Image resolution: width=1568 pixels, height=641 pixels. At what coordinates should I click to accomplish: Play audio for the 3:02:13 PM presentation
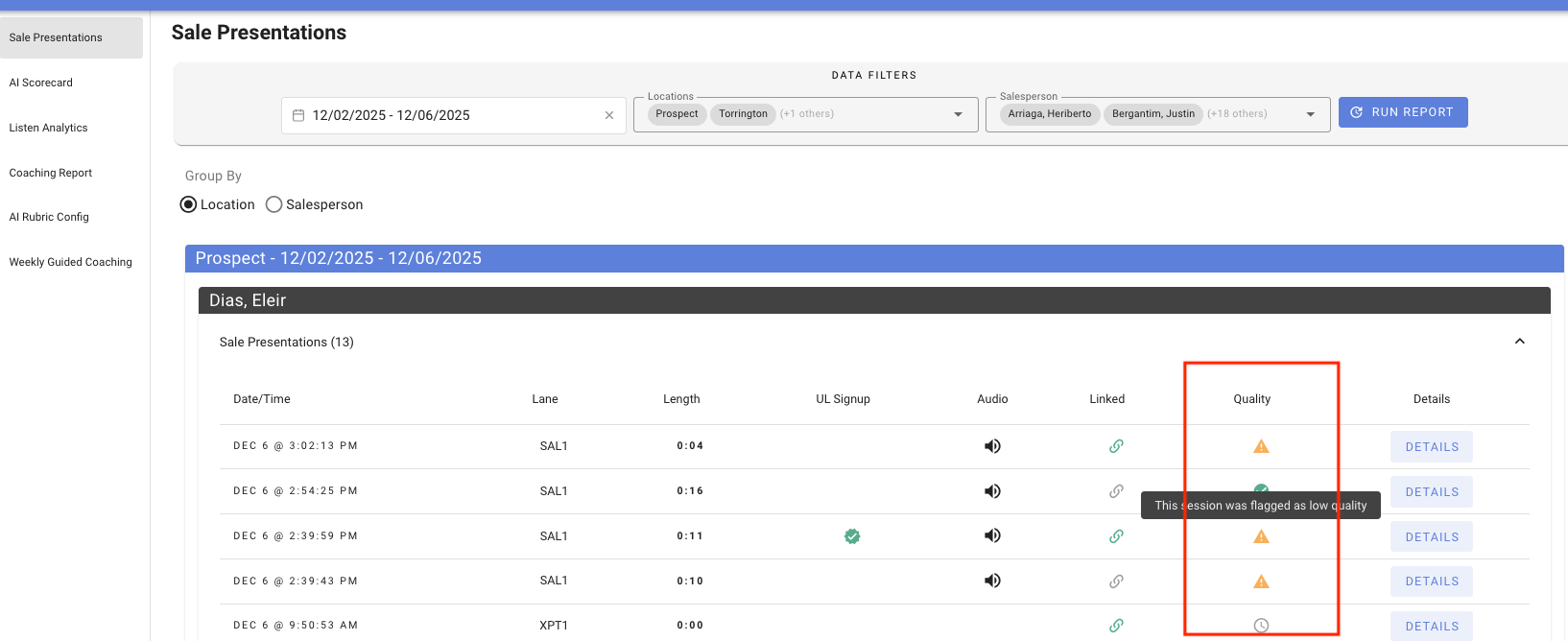tap(992, 446)
